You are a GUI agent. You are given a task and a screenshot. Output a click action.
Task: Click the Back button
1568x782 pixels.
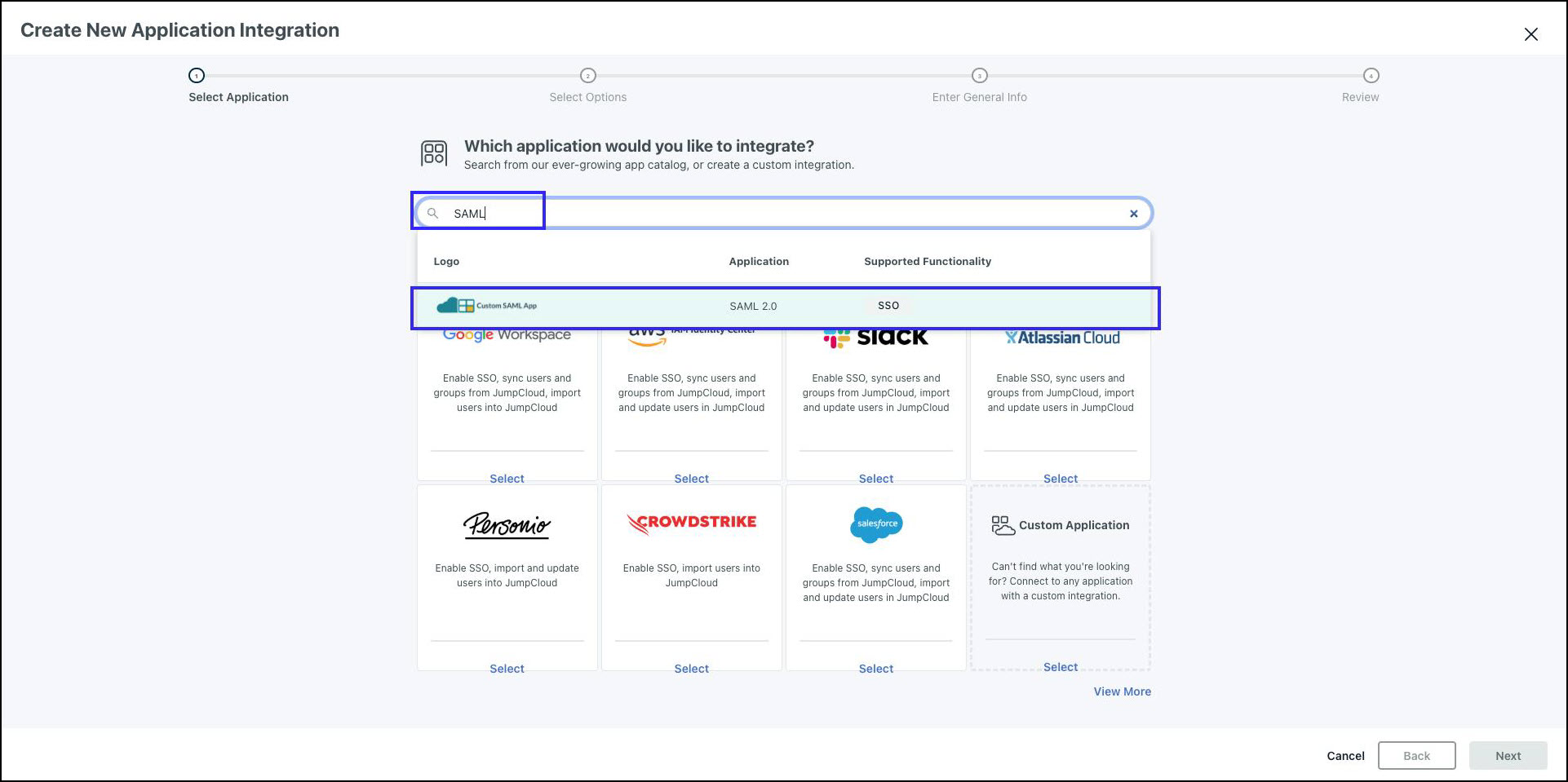pos(1417,756)
